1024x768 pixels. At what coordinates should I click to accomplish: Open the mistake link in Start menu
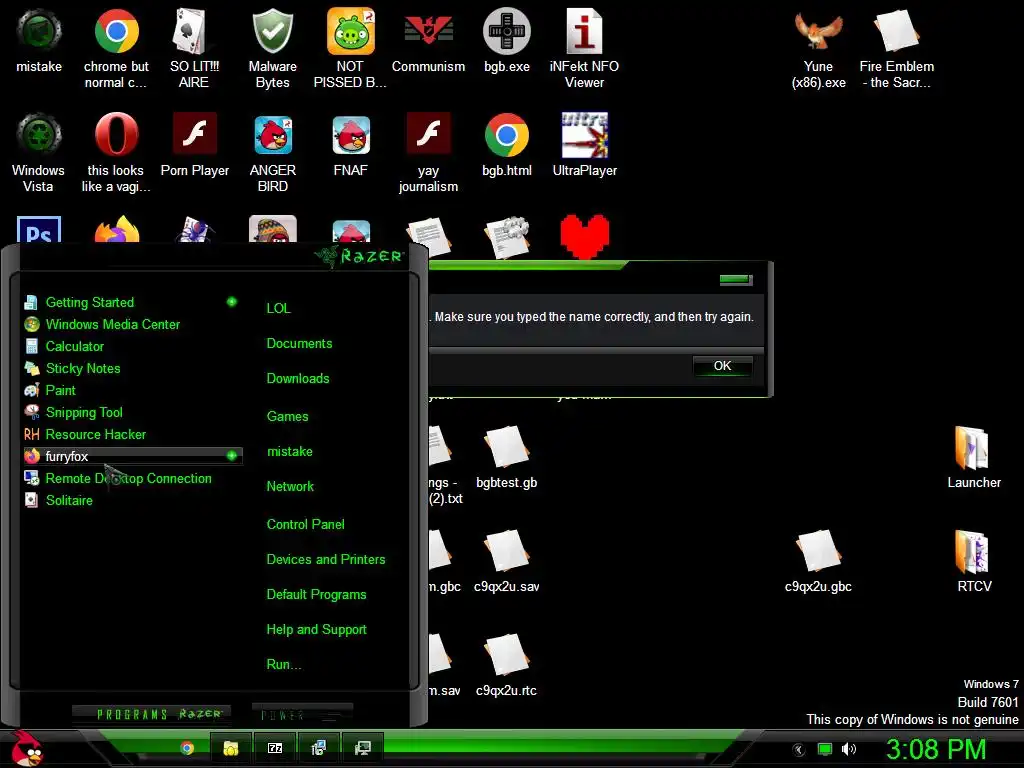(289, 451)
